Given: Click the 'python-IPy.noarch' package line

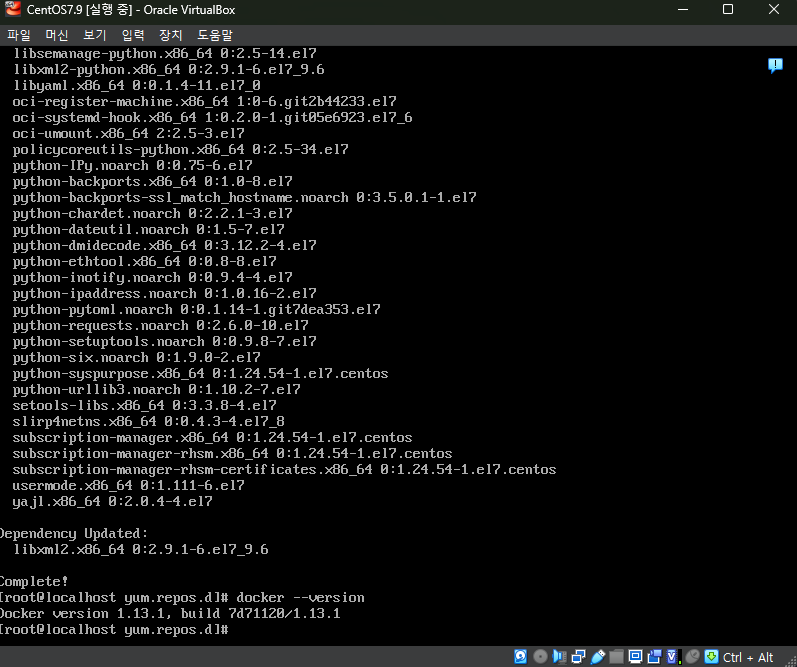Looking at the screenshot, I should click(x=132, y=165).
